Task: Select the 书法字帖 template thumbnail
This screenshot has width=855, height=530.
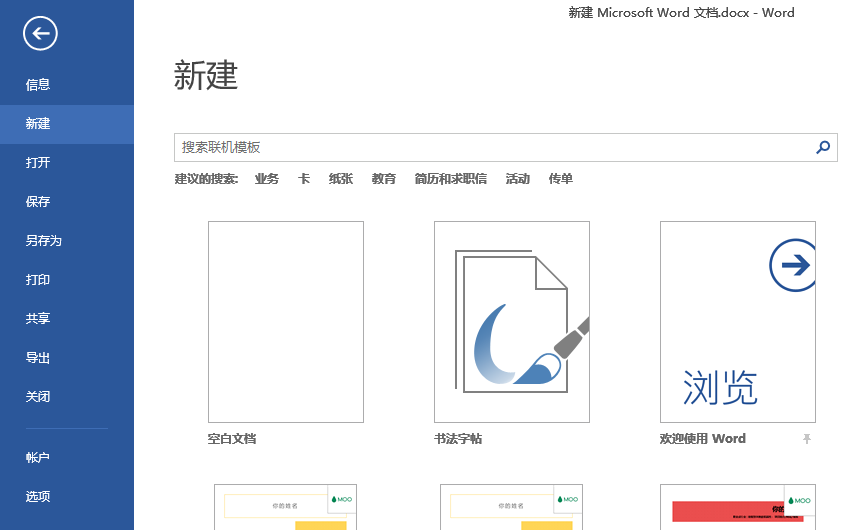Action: [512, 322]
